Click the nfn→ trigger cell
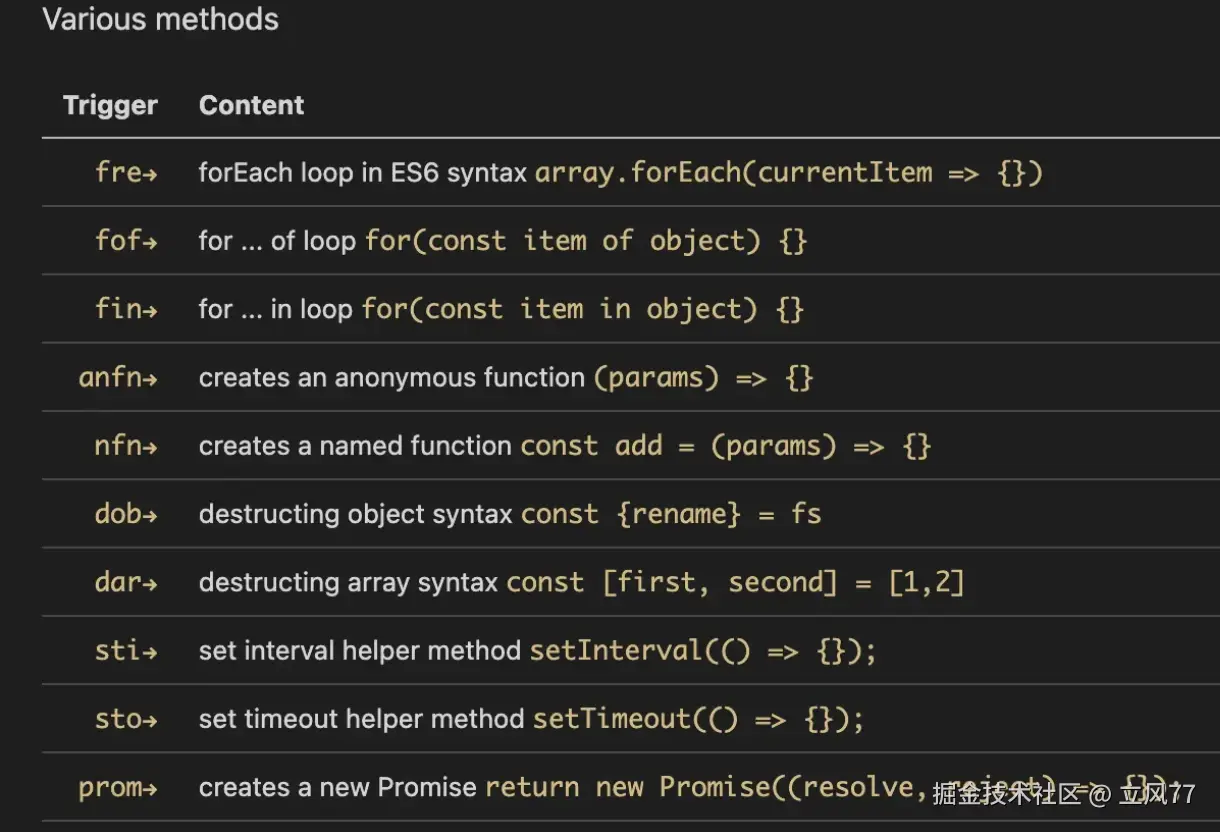Screen dimensions: 1220x832 click(x=126, y=445)
